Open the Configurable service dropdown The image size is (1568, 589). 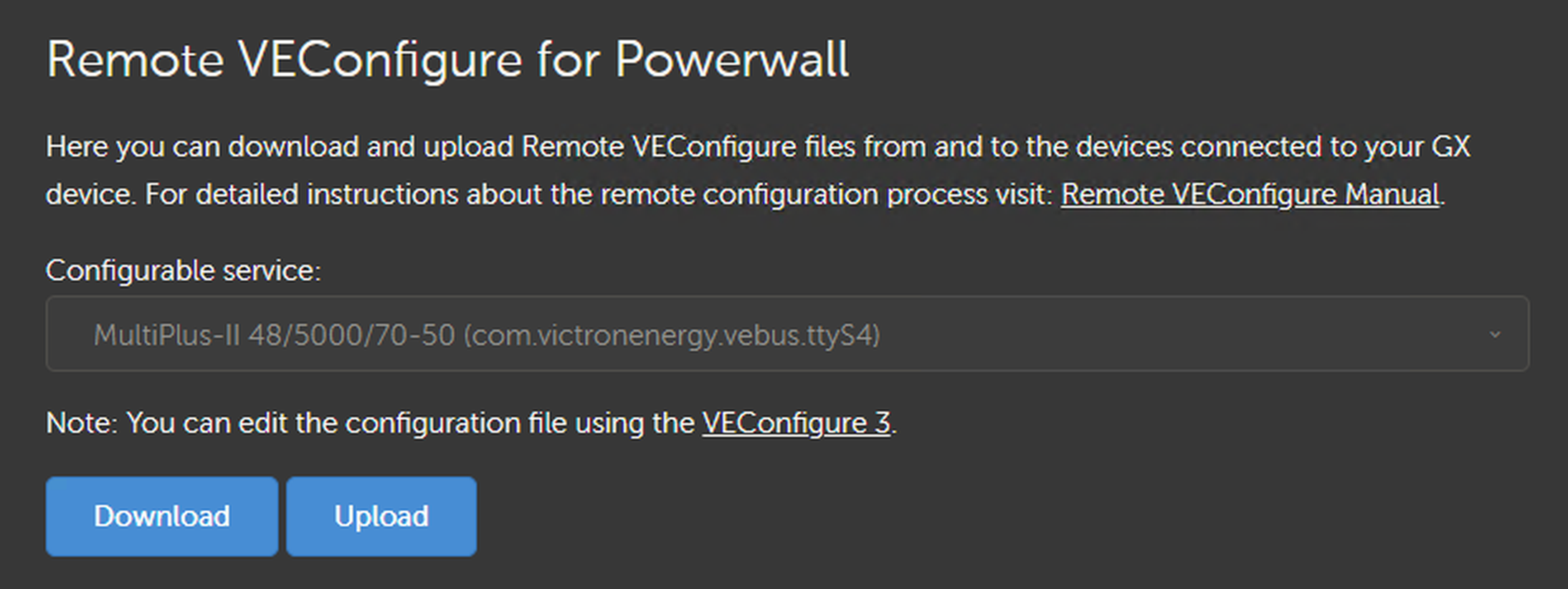787,334
